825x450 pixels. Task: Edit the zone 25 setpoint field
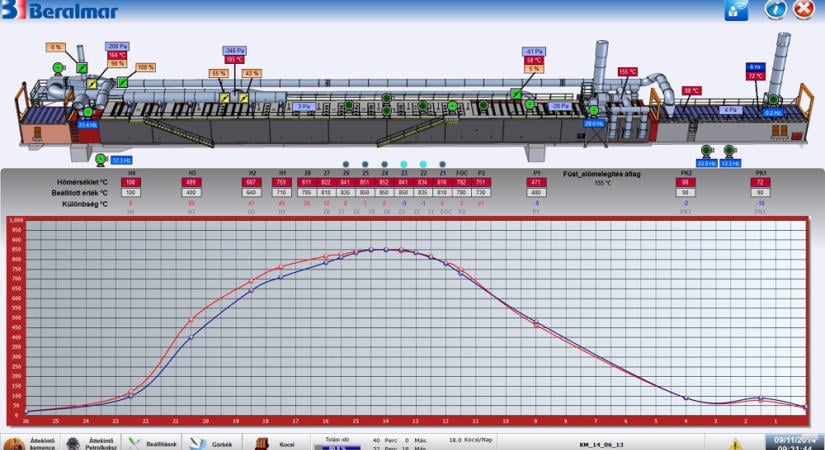click(x=365, y=193)
